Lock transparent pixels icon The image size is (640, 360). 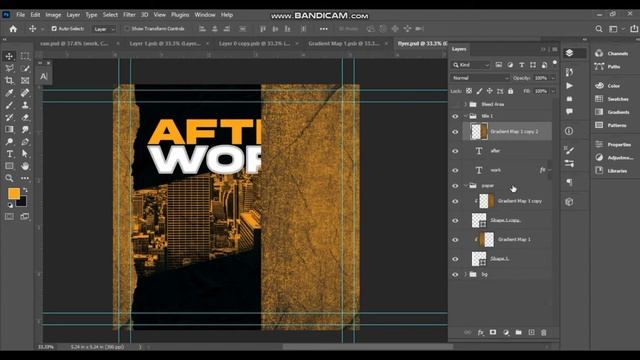tap(469, 91)
